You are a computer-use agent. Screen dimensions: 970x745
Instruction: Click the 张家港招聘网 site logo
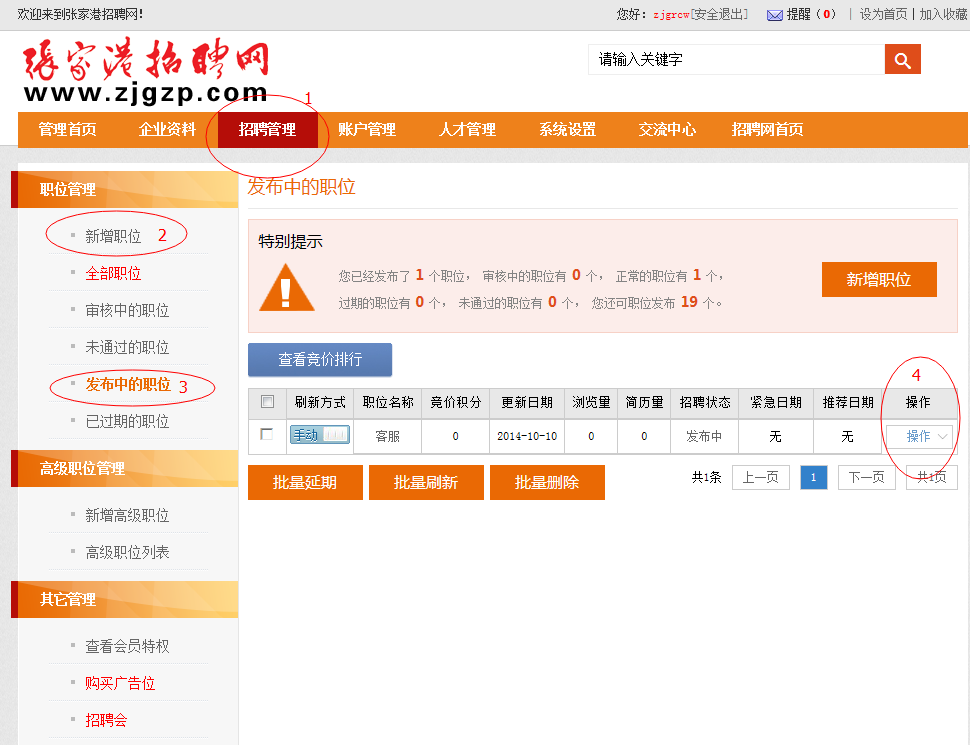tap(146, 70)
